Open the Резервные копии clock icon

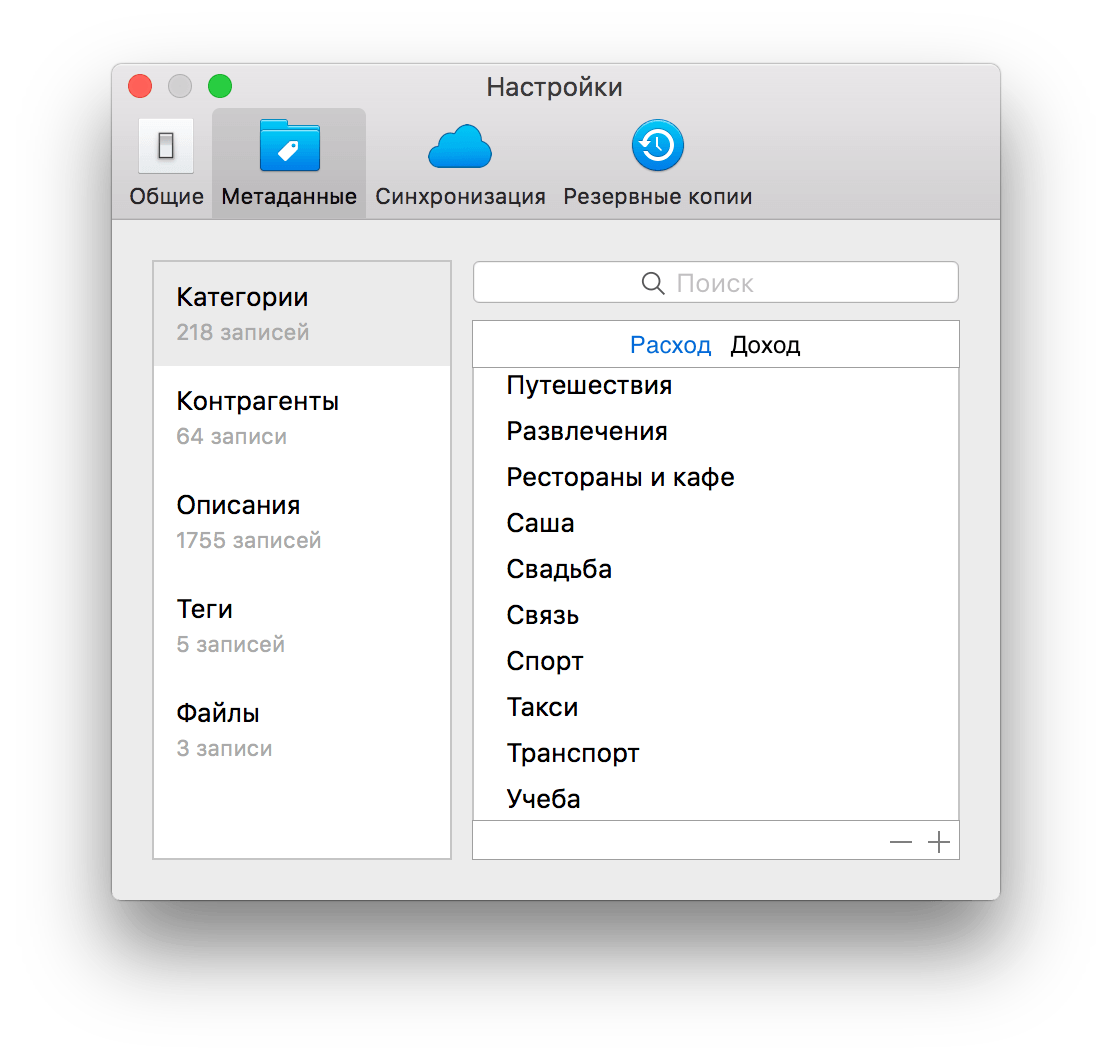click(x=657, y=145)
